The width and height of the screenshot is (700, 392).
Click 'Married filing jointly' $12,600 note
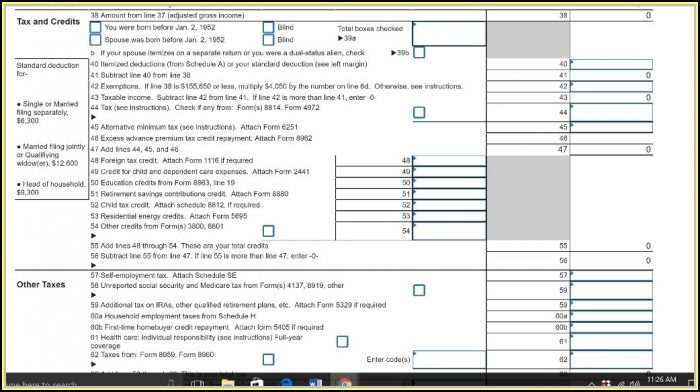(x=50, y=154)
